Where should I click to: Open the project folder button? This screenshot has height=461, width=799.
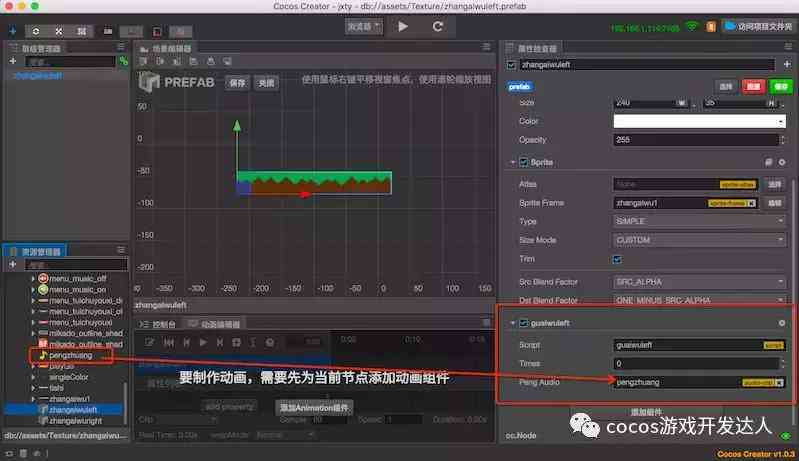click(x=757, y=26)
